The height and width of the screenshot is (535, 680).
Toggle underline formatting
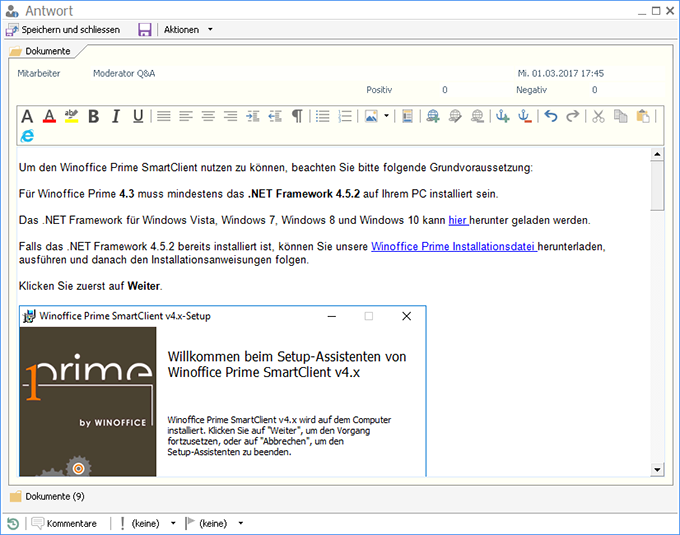(138, 116)
